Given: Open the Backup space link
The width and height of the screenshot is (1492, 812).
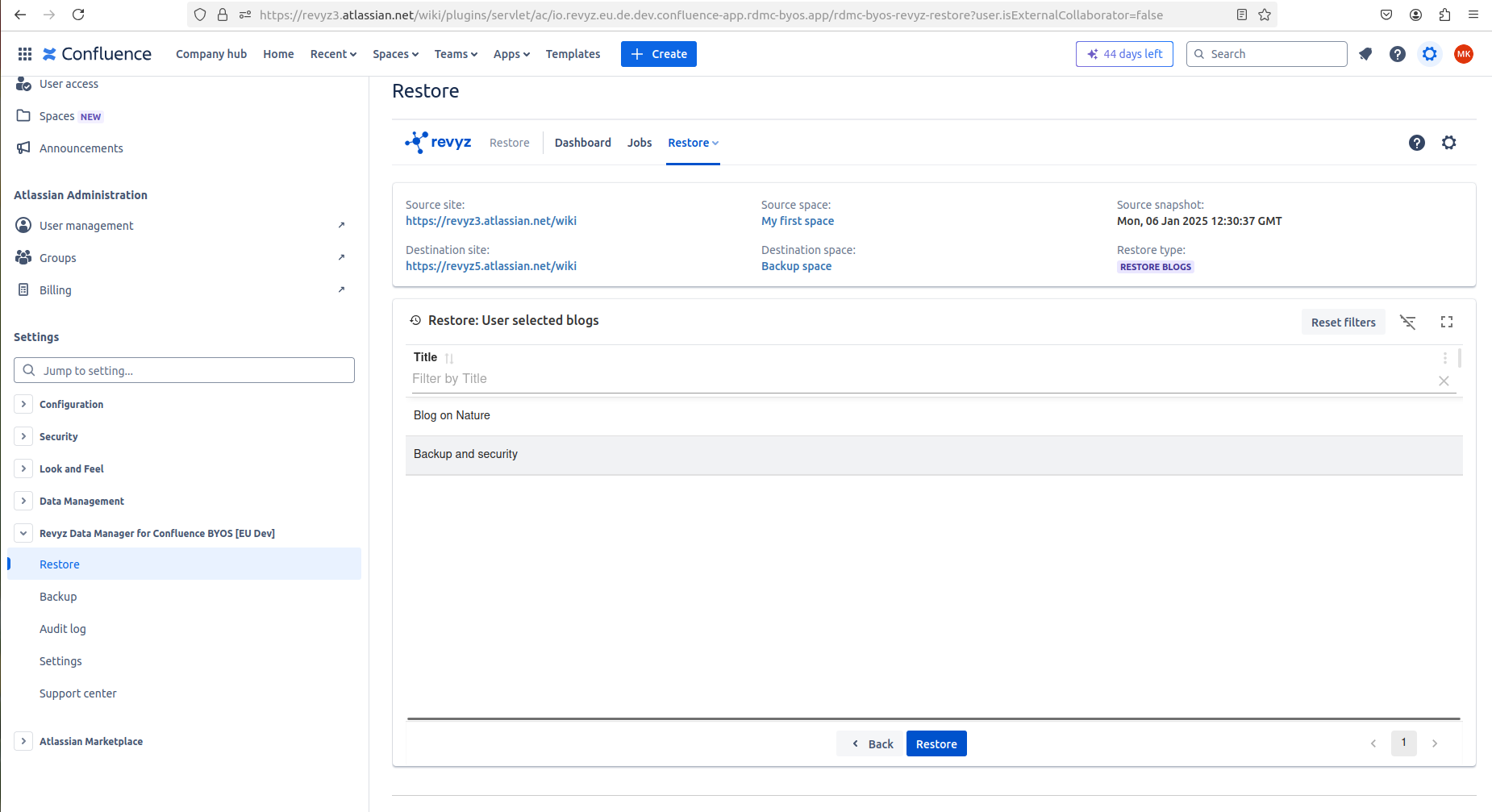Looking at the screenshot, I should pyautogui.click(x=796, y=266).
